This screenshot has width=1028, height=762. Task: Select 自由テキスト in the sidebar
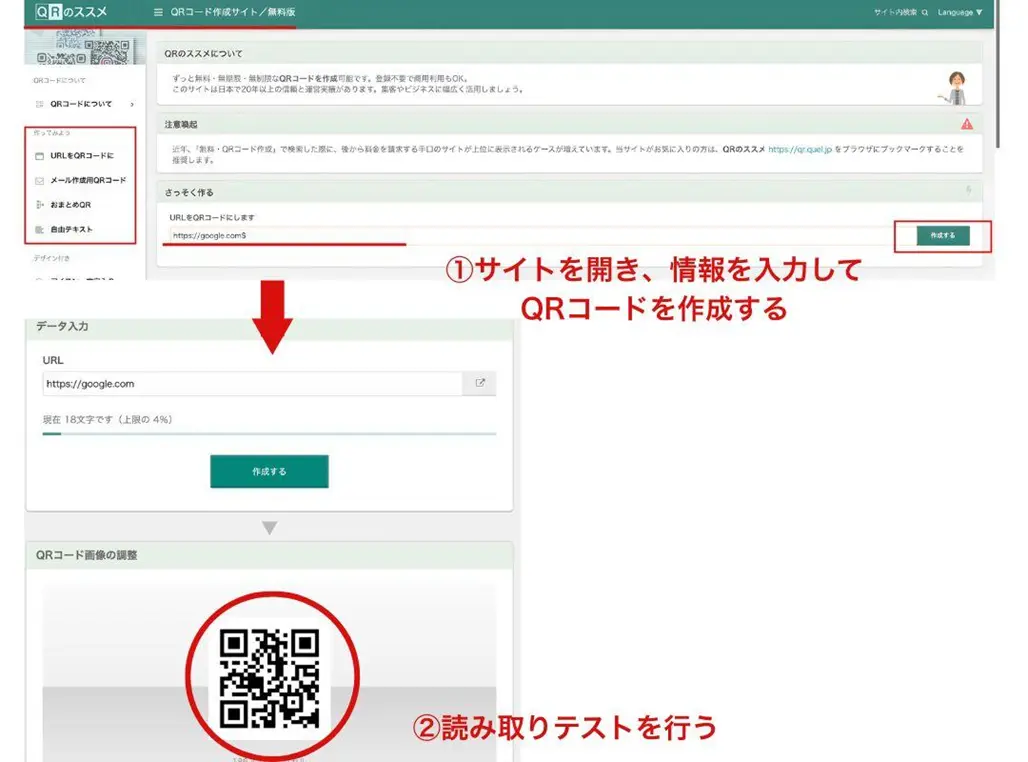tap(71, 230)
